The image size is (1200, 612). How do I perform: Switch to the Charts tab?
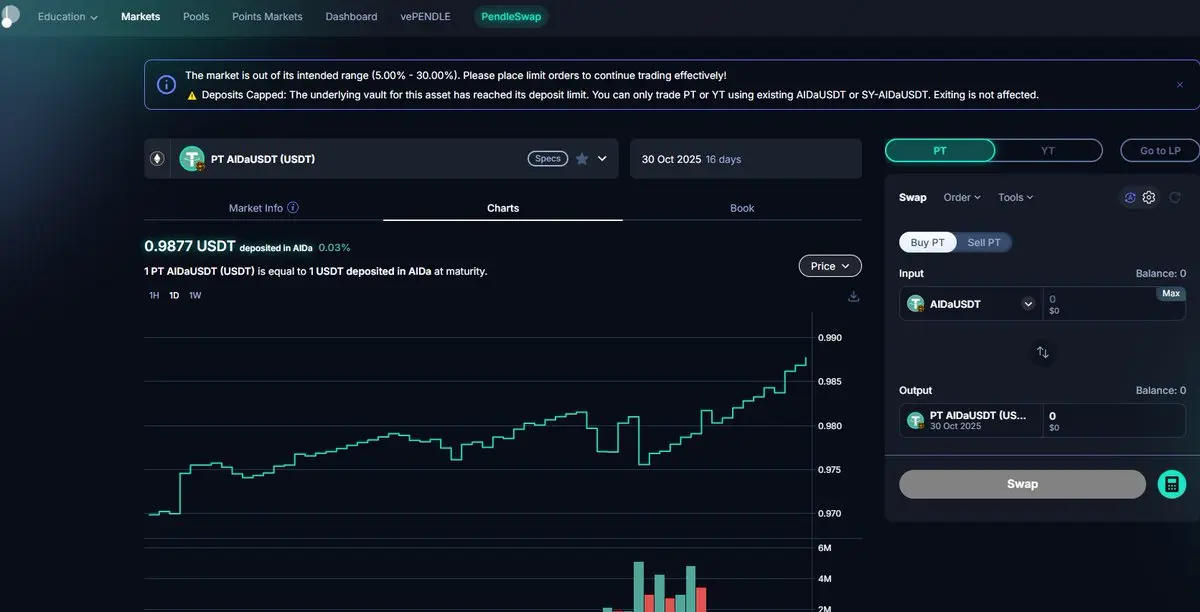click(503, 208)
